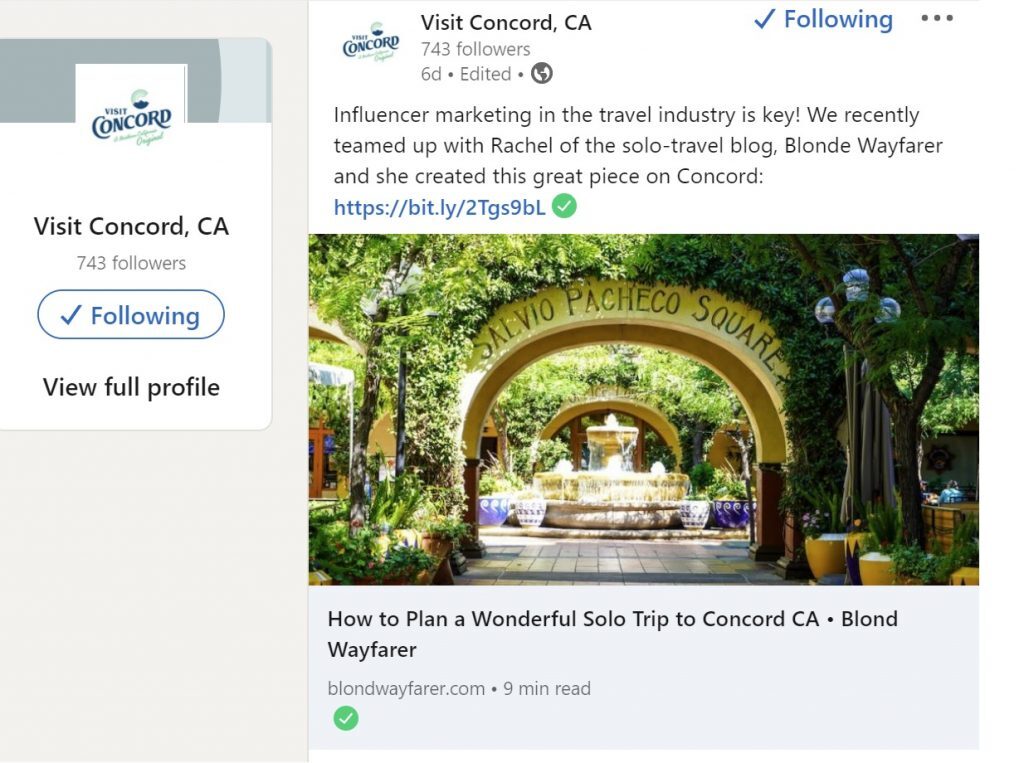The height and width of the screenshot is (763, 1024).
Task: Click green checkmark below blondwayfarer.com
Action: coord(346,718)
